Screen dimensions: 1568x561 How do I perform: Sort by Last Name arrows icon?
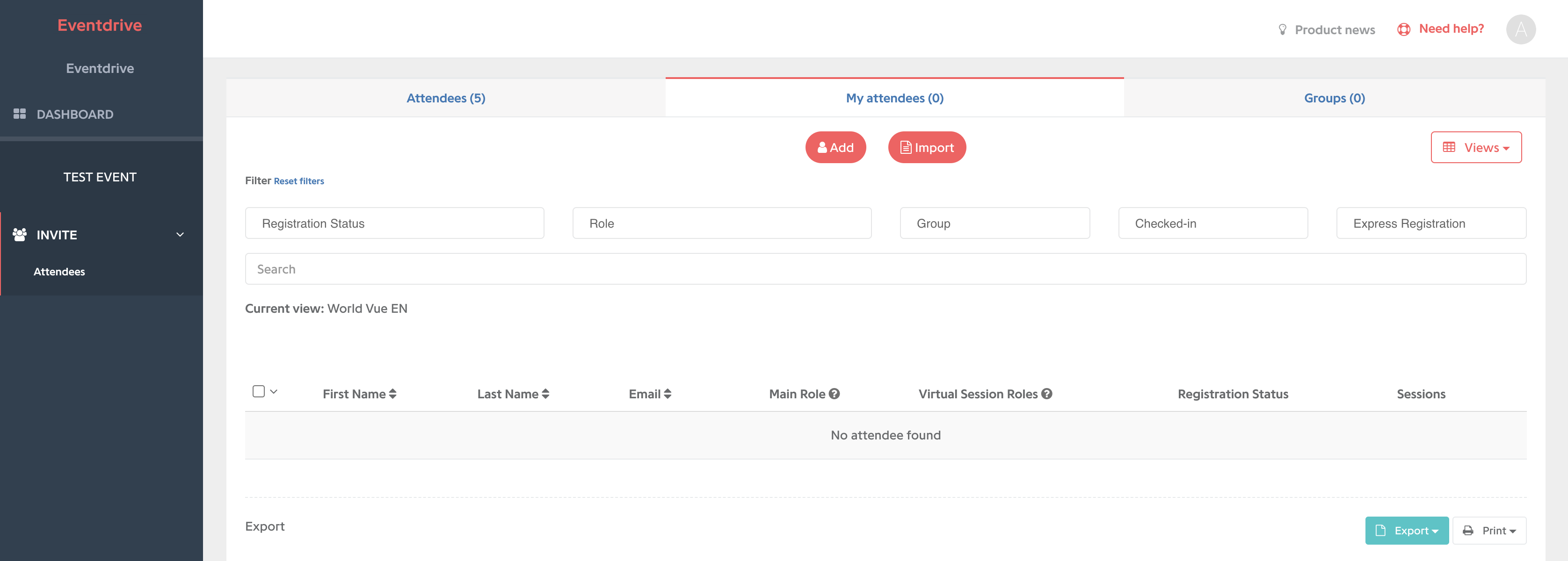tap(545, 394)
